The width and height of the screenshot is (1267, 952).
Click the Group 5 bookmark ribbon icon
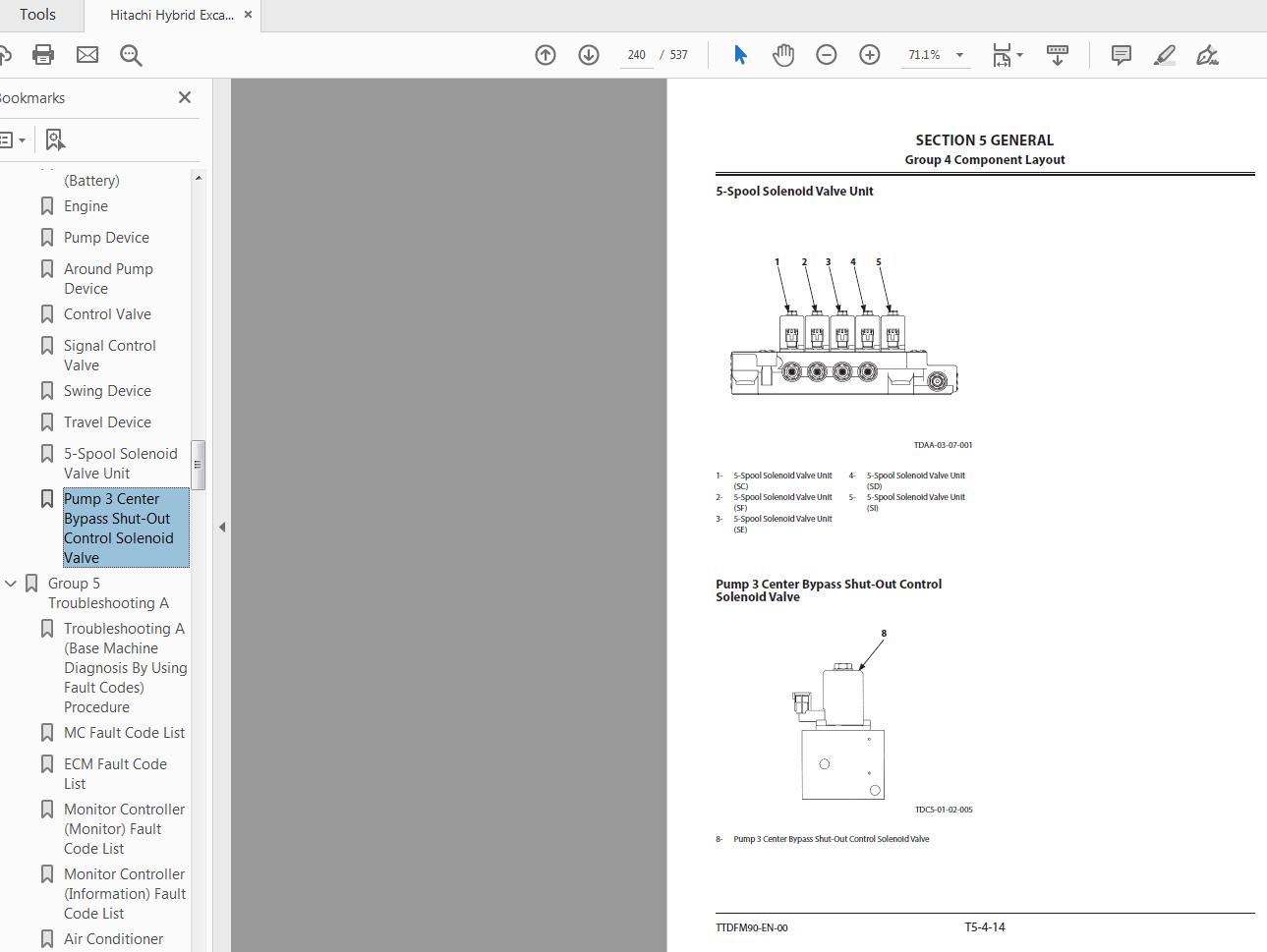pos(30,584)
